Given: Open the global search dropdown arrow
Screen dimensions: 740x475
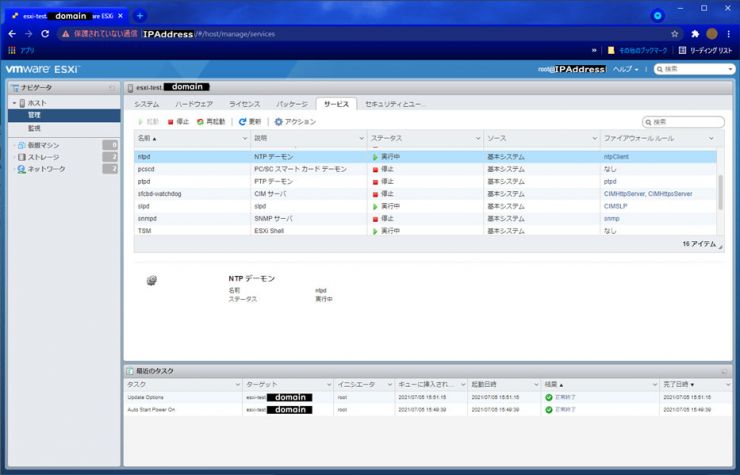Looking at the screenshot, I should click(x=730, y=69).
